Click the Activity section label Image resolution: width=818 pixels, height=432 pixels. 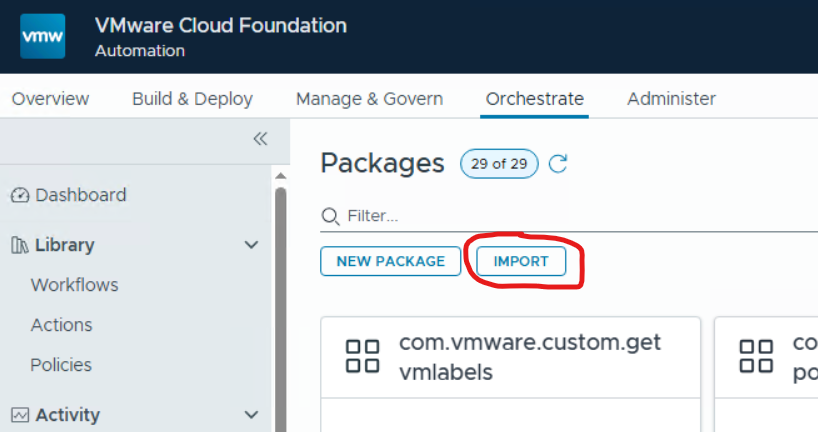67,415
